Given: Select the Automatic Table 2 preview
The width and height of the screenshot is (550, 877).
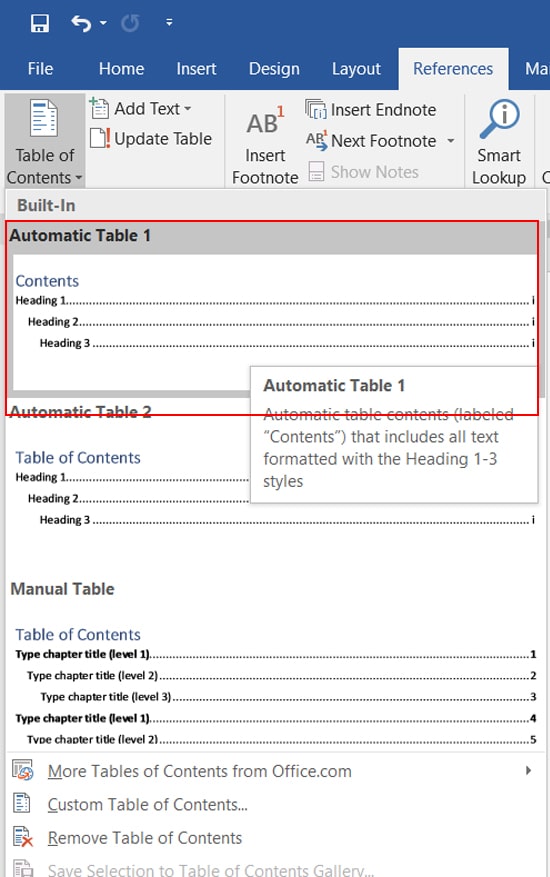Looking at the screenshot, I should pos(275,487).
